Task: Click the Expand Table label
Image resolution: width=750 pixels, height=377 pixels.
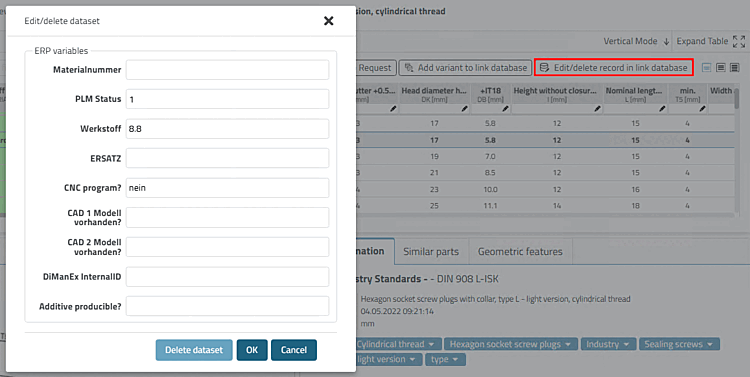Action: click(702, 41)
